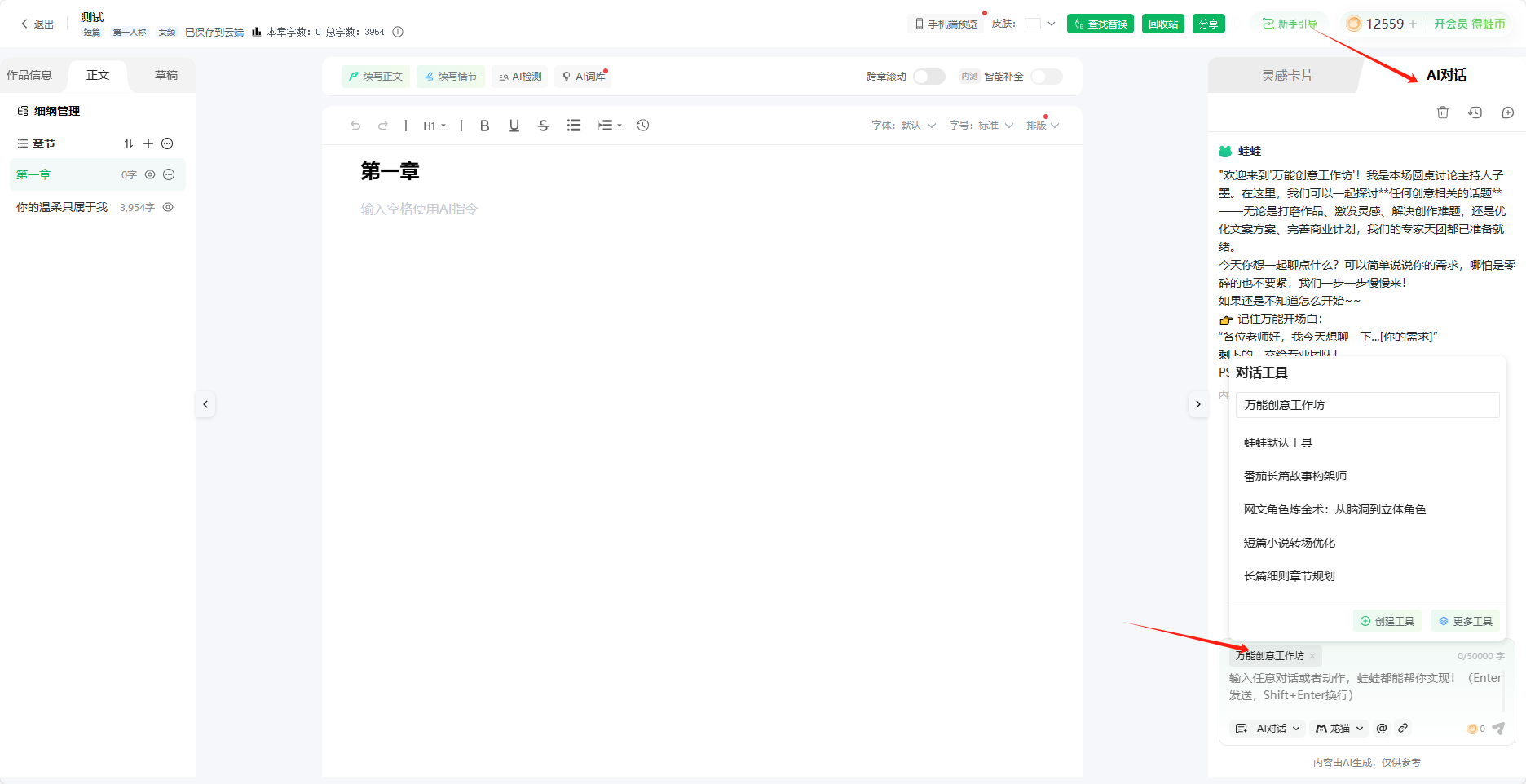Send the chat message with the paper plane icon
This screenshot has width=1526, height=784.
pos(1498,729)
